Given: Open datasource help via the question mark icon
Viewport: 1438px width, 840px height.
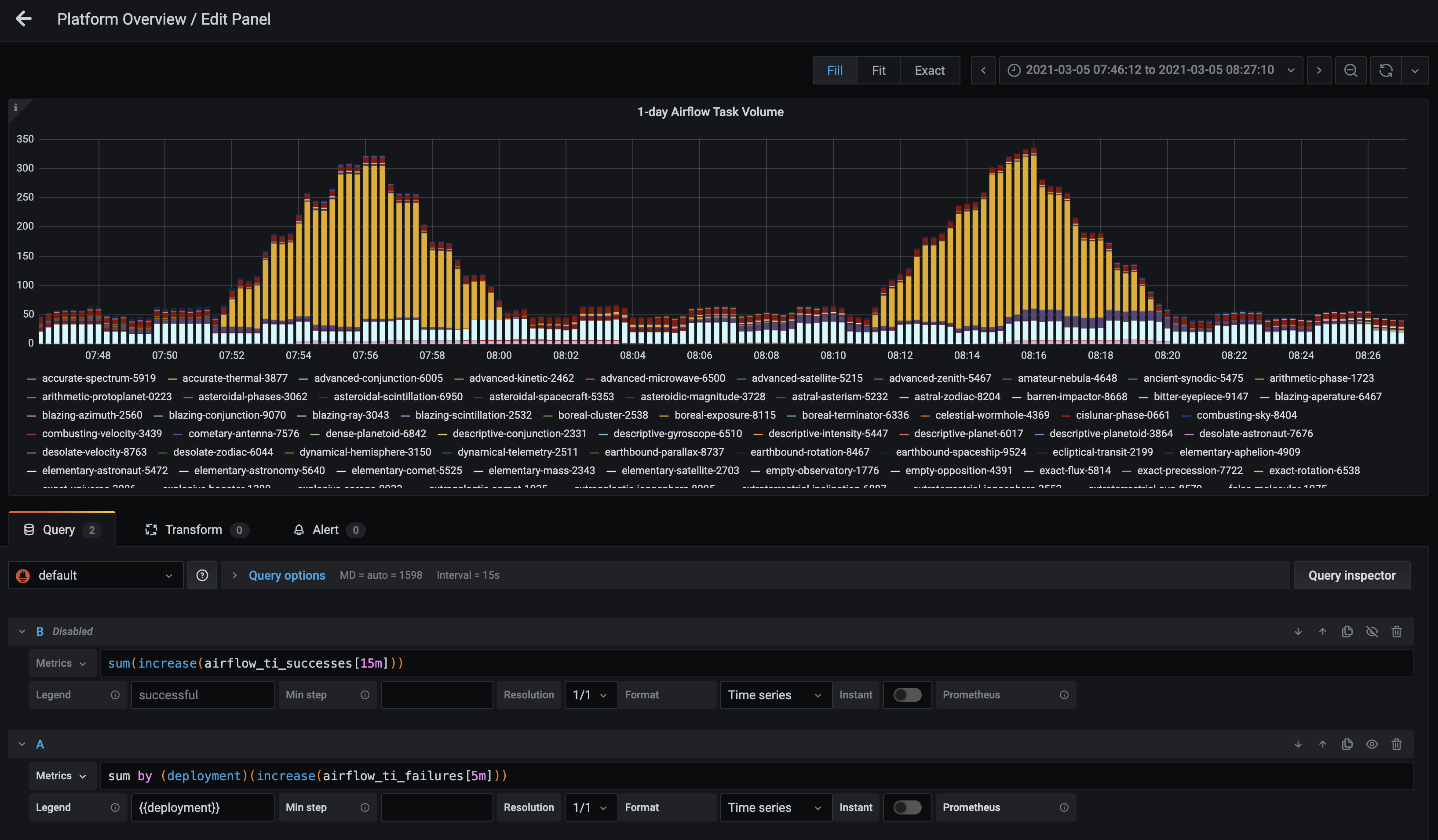Looking at the screenshot, I should click(x=202, y=575).
